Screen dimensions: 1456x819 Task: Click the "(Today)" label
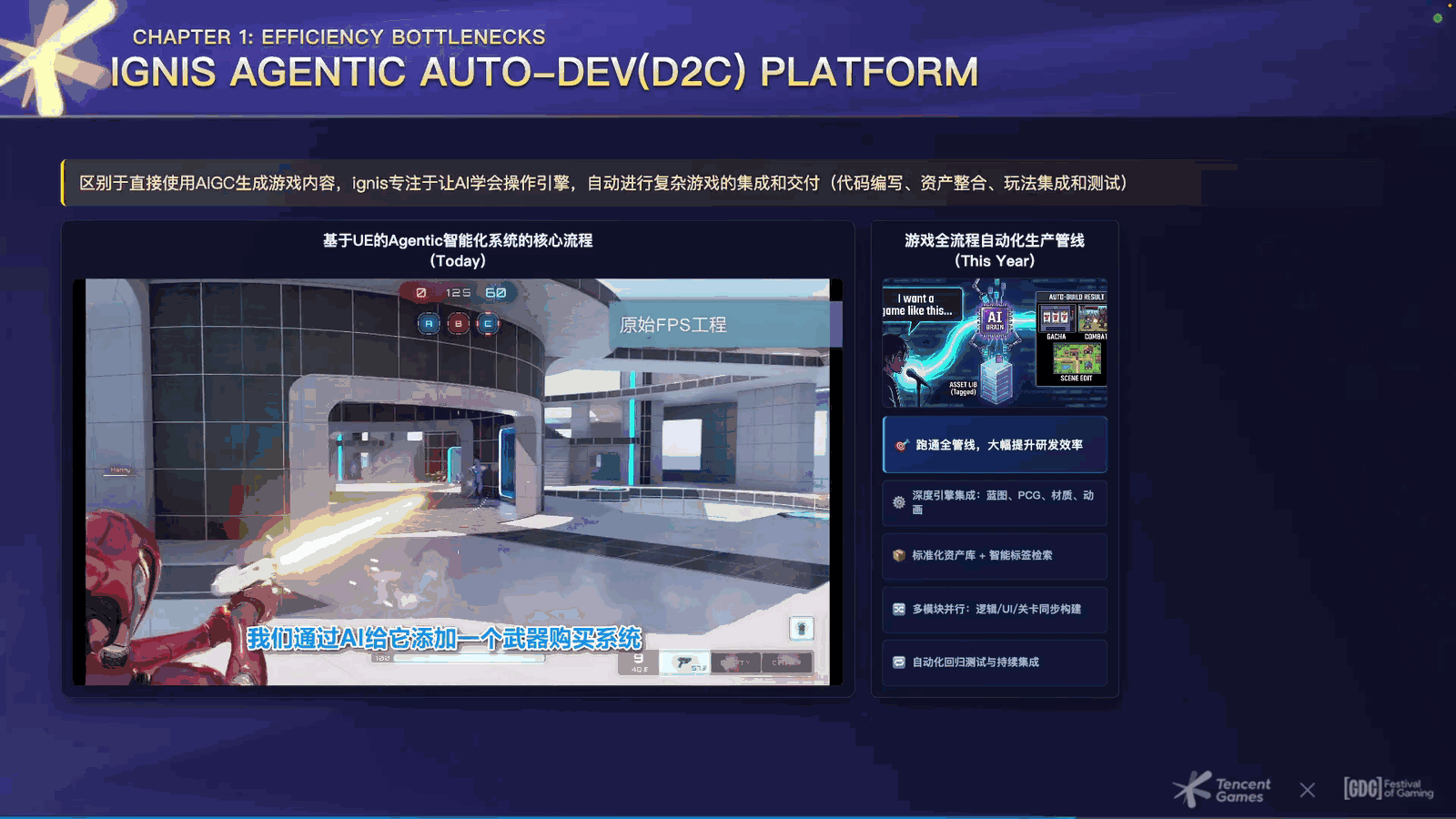458,261
